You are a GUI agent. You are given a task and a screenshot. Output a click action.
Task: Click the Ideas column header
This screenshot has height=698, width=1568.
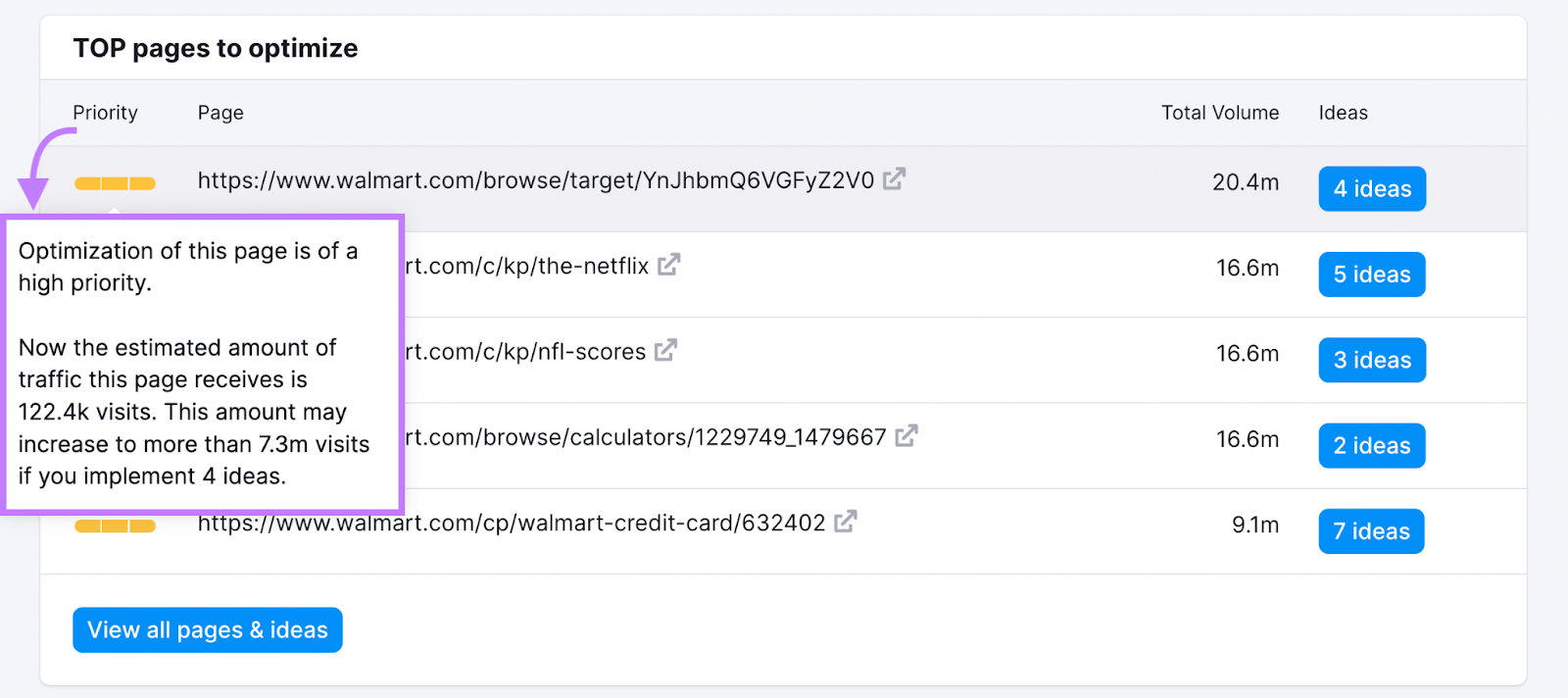1344,113
